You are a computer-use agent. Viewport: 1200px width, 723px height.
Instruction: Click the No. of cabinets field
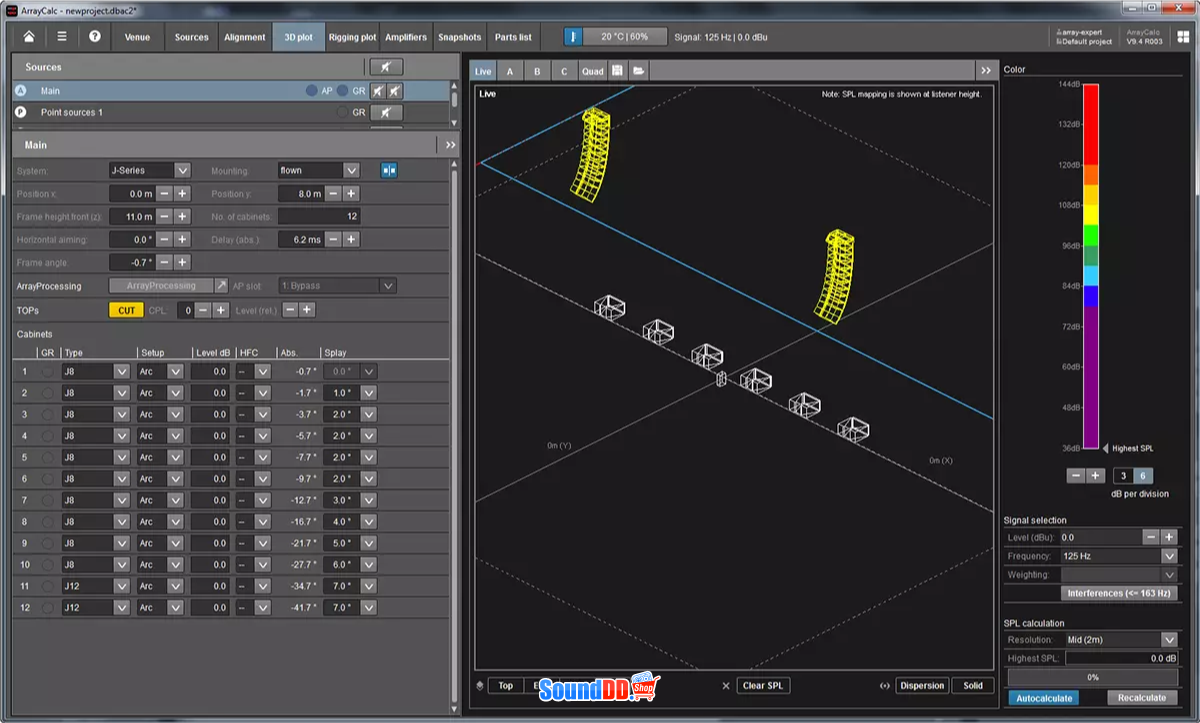click(x=319, y=217)
